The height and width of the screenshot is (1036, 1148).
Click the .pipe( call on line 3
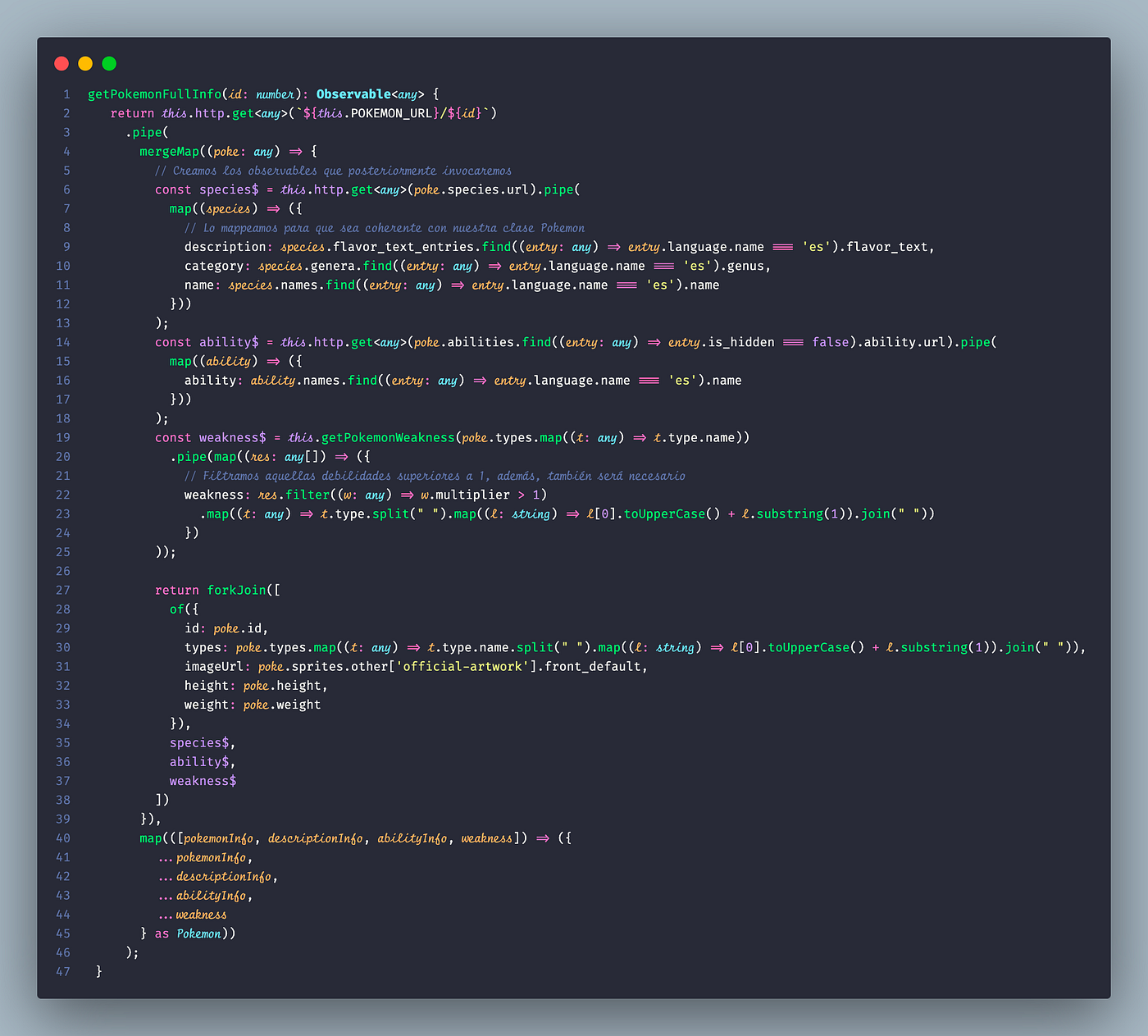(148, 132)
